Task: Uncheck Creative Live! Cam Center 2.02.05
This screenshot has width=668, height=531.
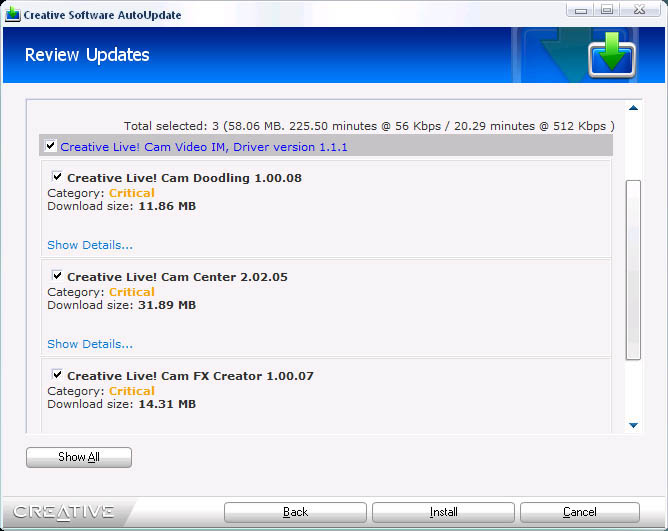Action: point(57,275)
